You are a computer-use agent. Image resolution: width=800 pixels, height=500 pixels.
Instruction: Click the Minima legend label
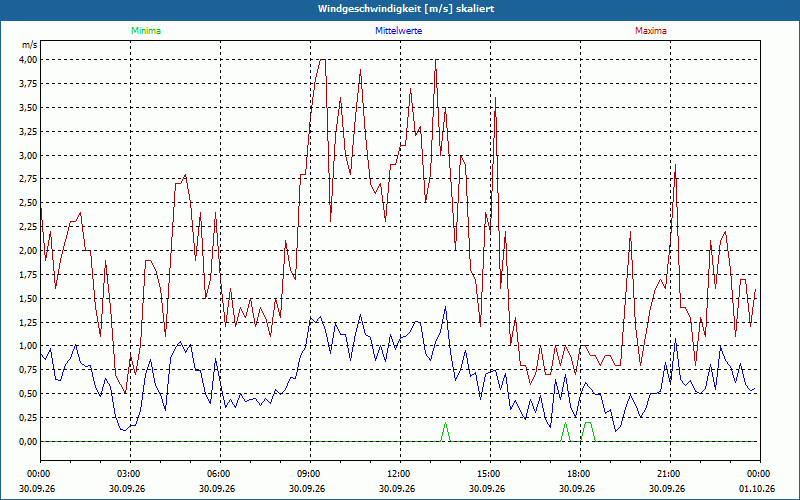146,31
